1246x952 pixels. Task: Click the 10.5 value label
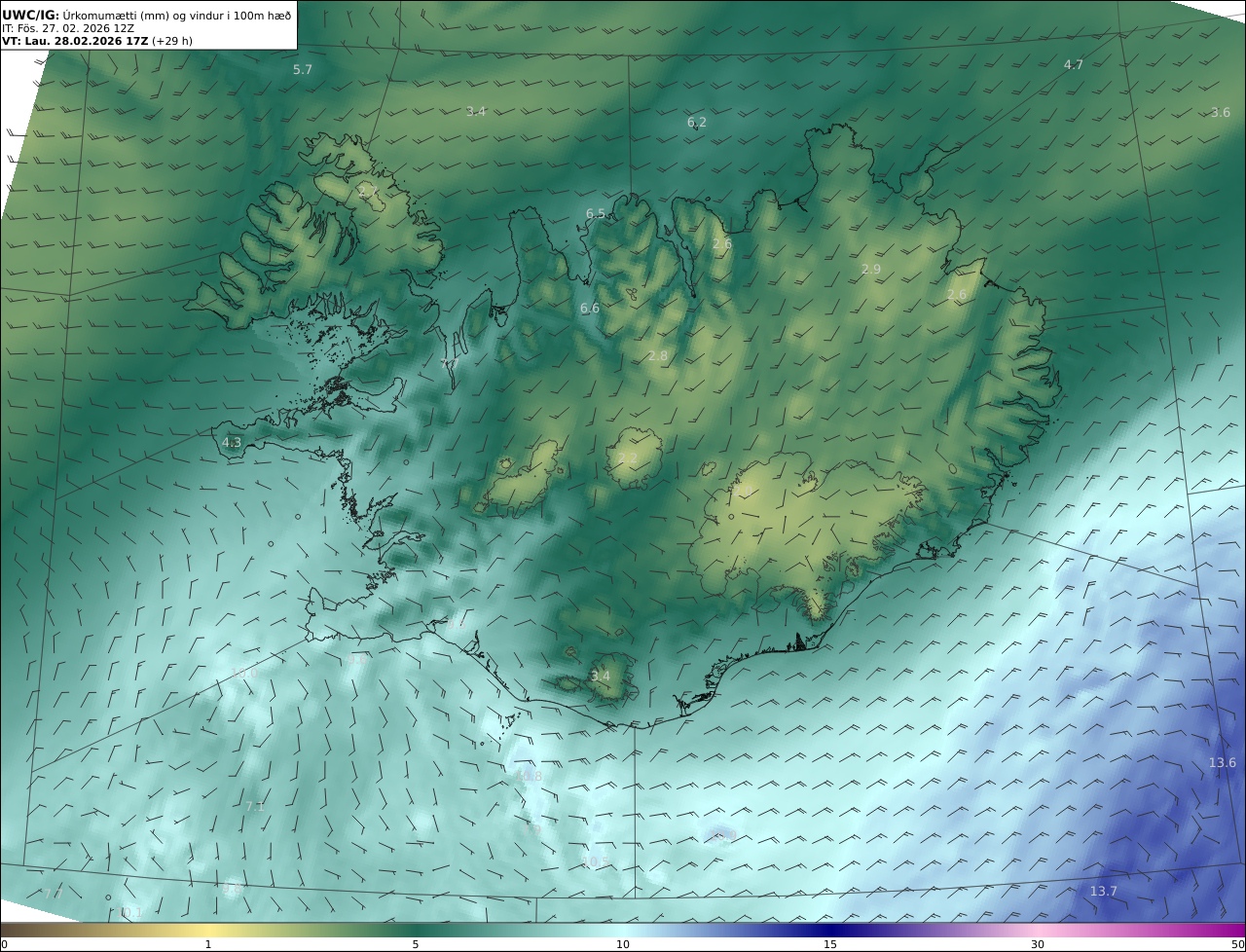pos(595,862)
